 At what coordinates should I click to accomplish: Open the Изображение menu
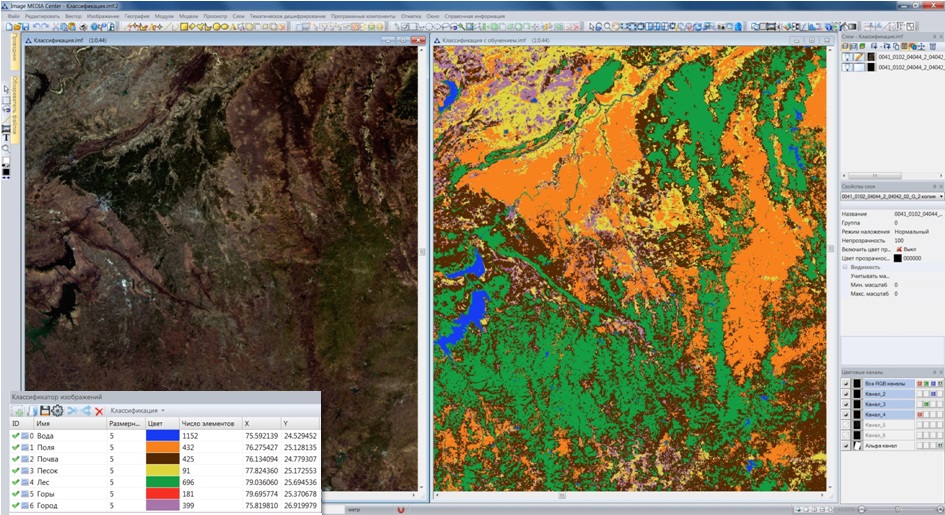pos(103,16)
